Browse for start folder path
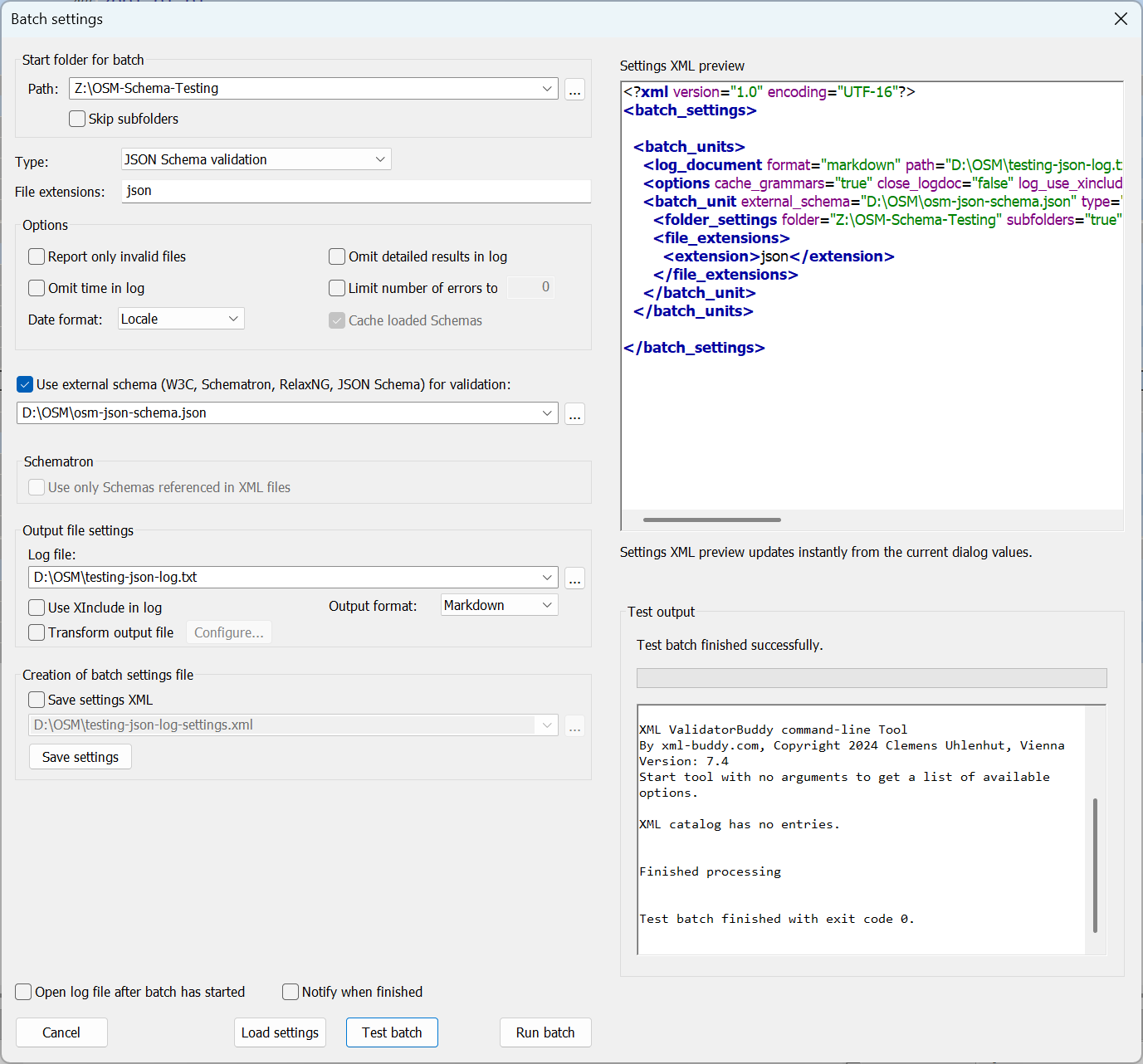This screenshot has height=1064, width=1143. click(x=574, y=90)
